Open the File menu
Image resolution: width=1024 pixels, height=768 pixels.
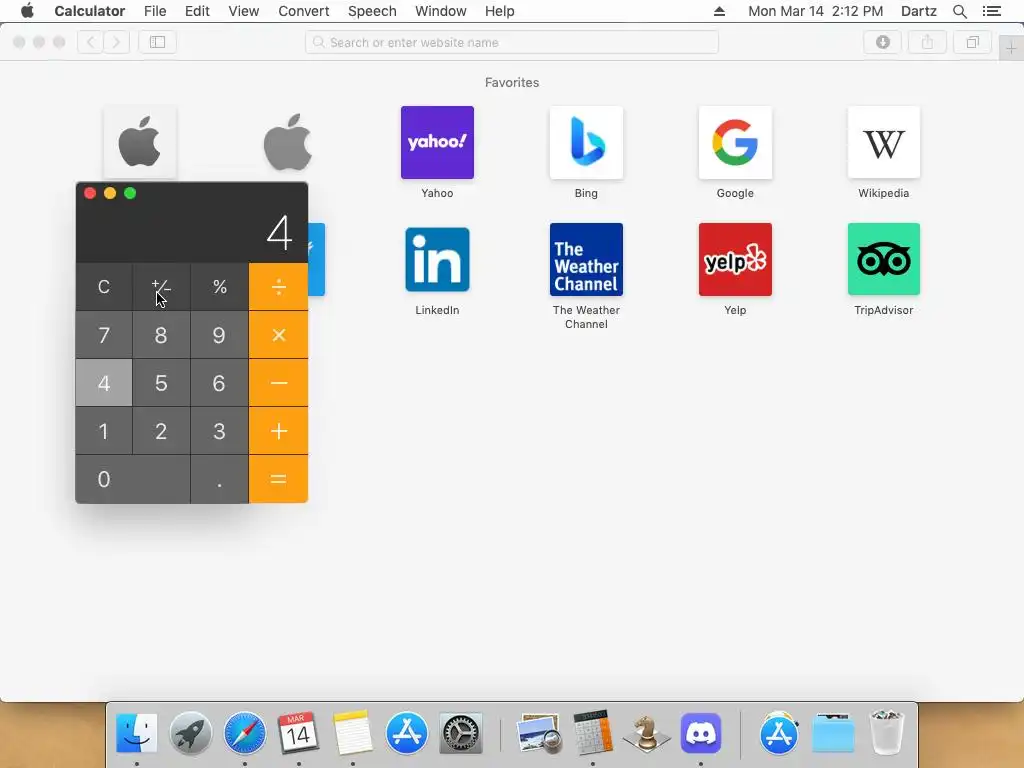point(155,11)
